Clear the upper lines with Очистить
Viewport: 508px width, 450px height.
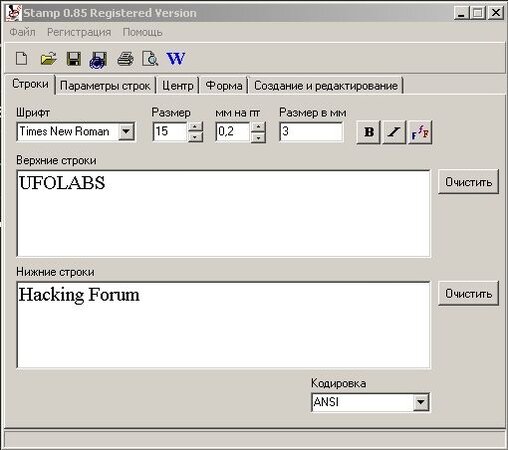[x=468, y=182]
